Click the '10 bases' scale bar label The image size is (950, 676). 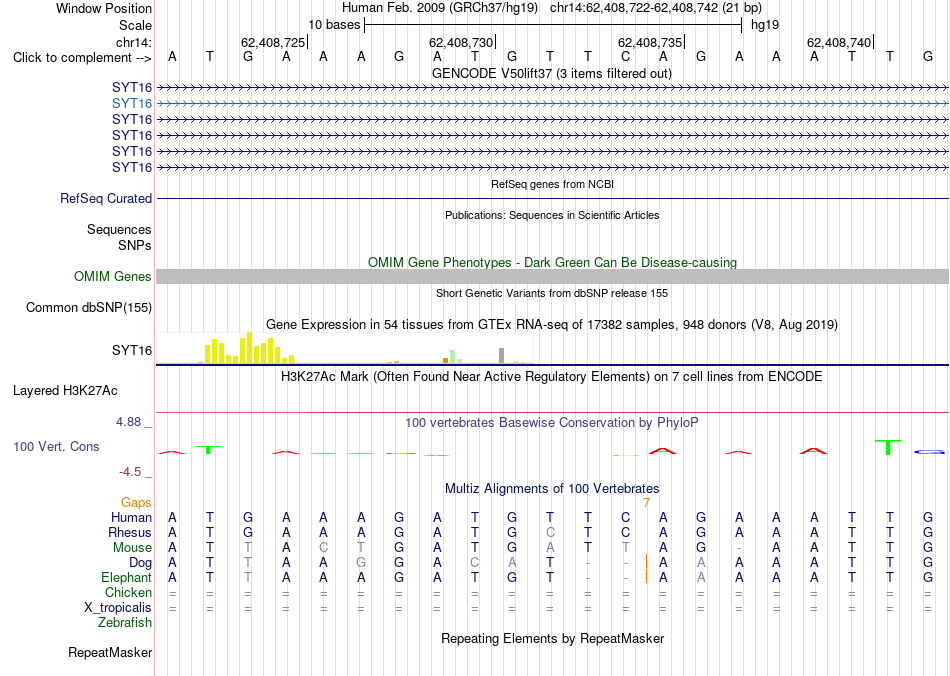334,25
